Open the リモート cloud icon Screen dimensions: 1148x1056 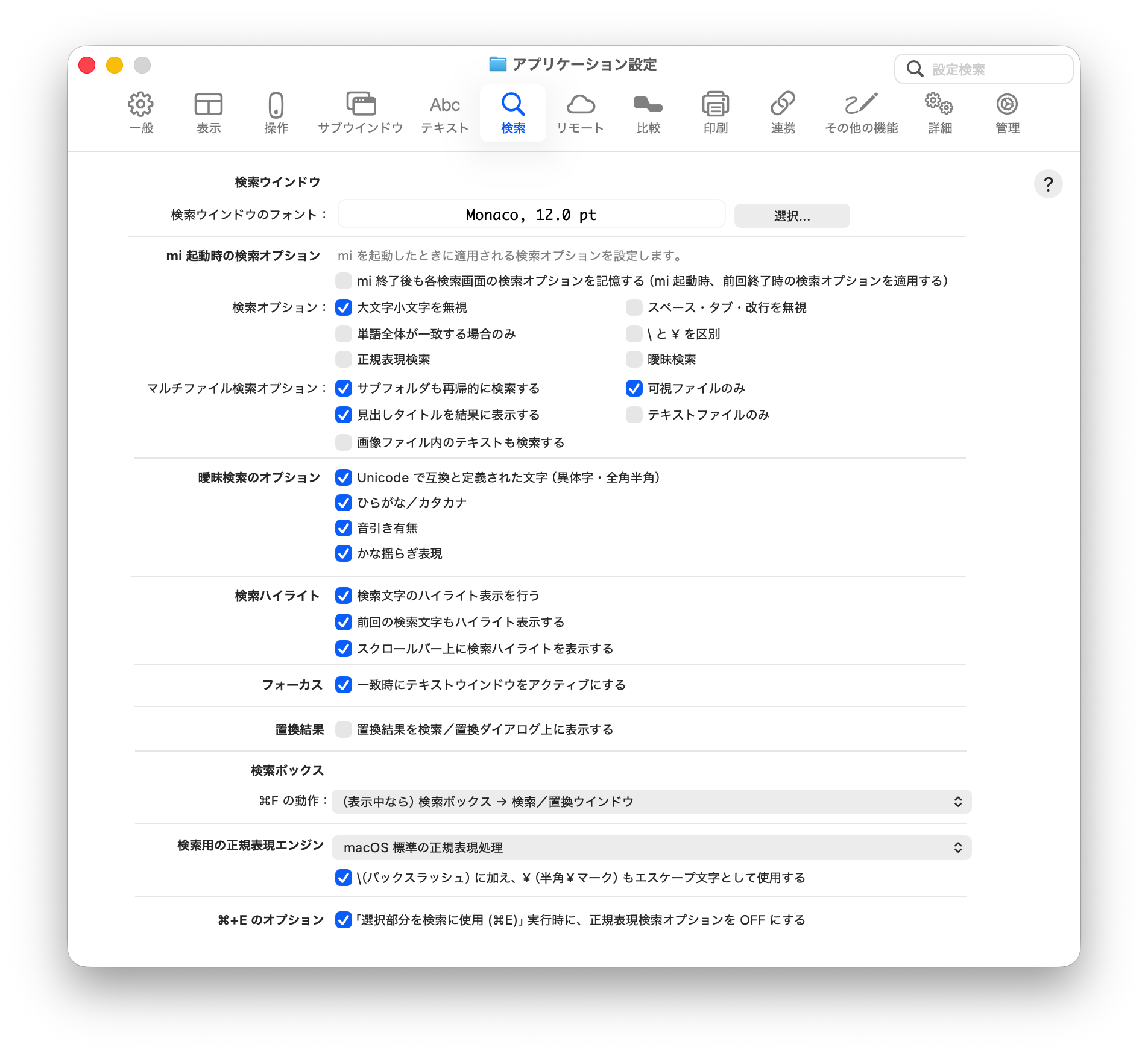click(580, 105)
